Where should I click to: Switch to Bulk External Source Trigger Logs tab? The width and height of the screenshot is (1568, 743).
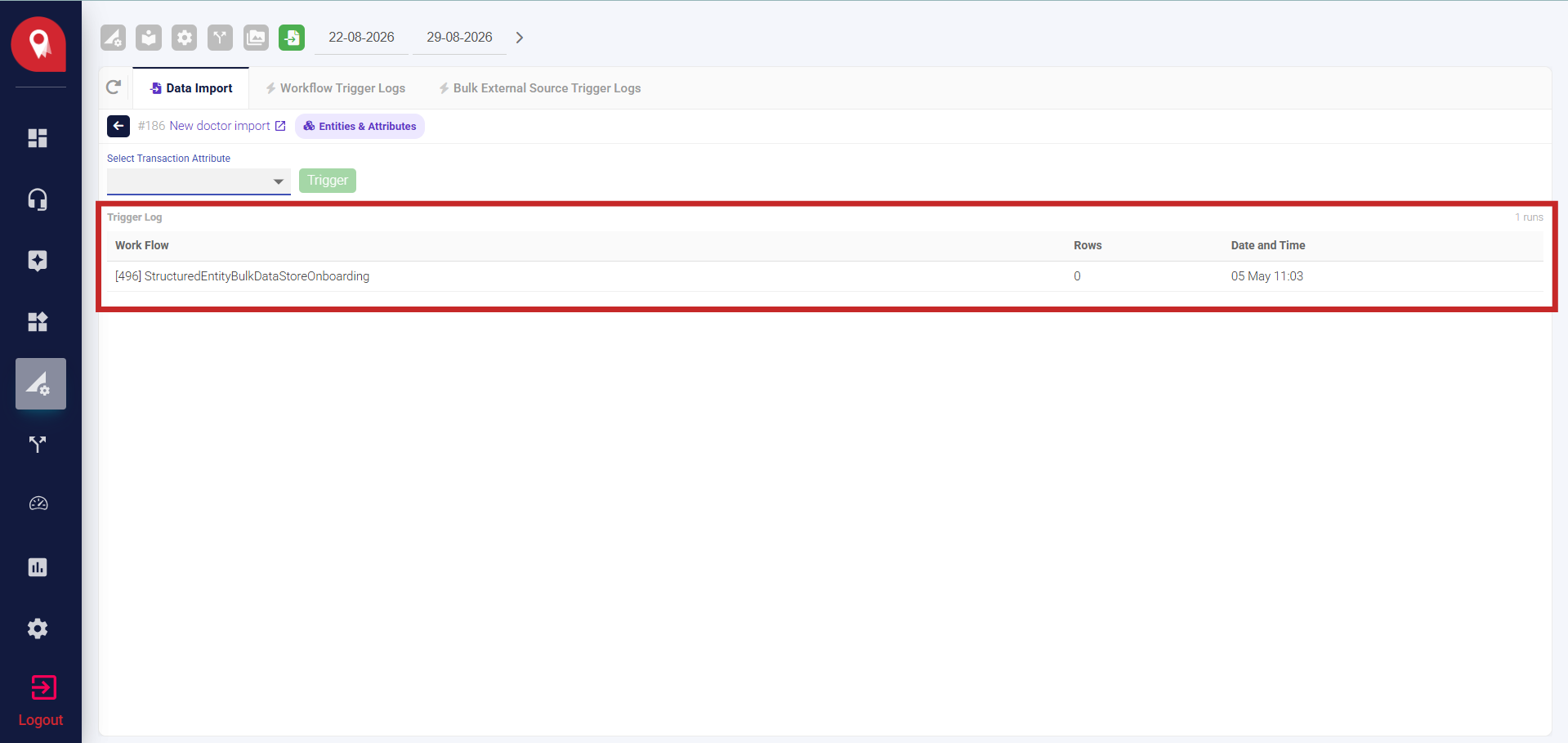(x=539, y=88)
